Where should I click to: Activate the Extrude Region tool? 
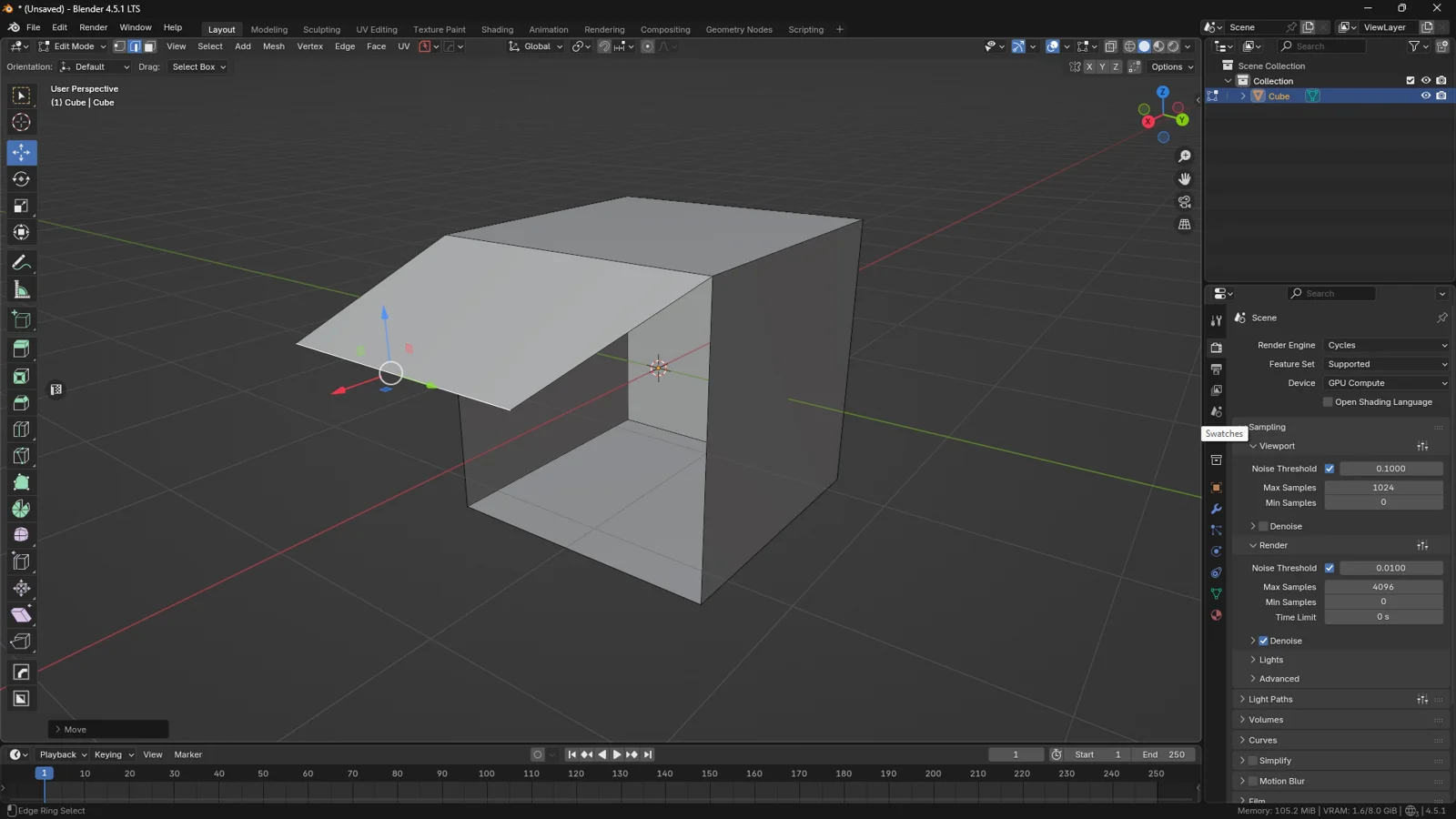click(x=21, y=349)
